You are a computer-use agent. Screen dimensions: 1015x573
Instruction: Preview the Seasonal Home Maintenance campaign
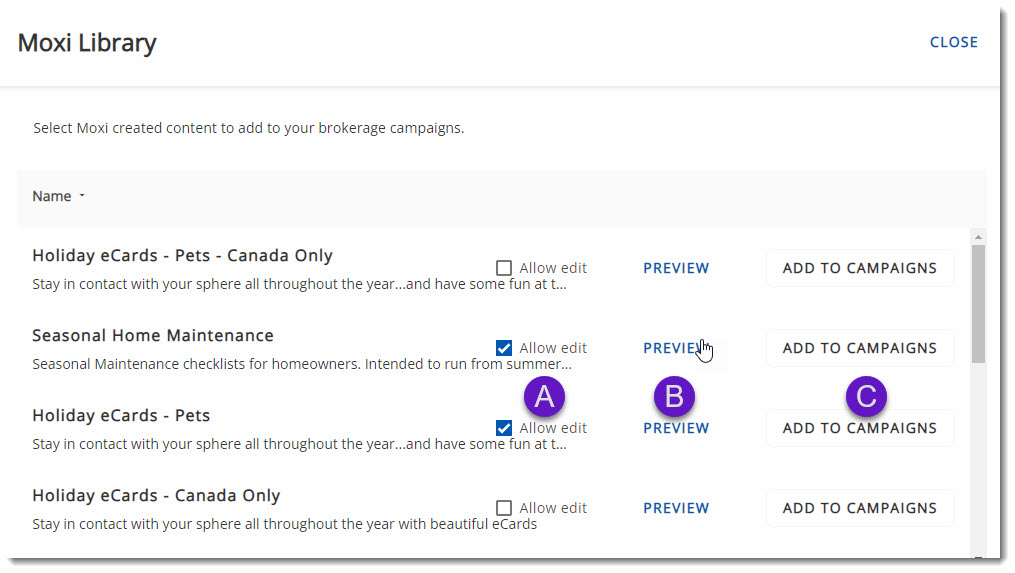672,348
